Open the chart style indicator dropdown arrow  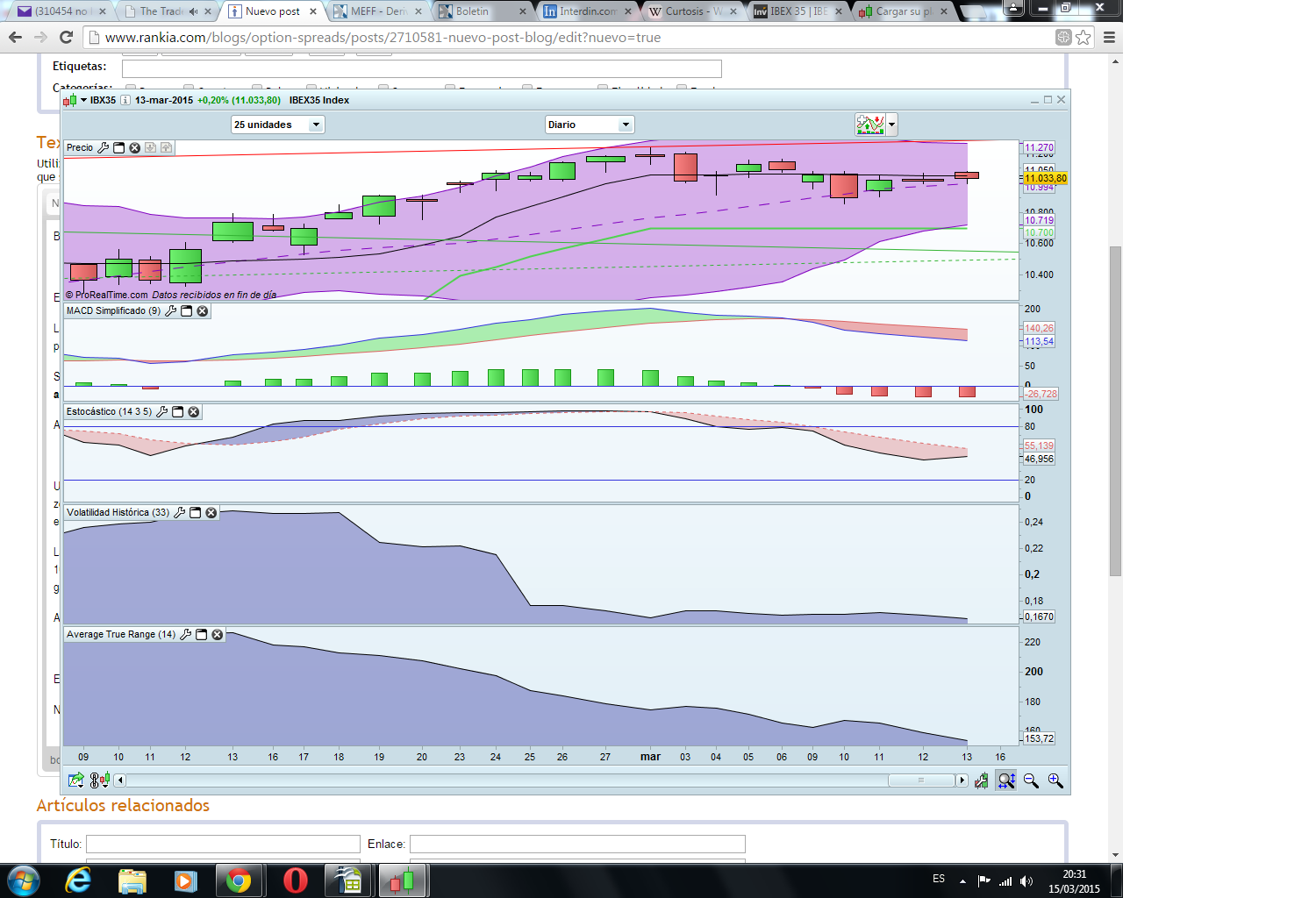(x=892, y=125)
